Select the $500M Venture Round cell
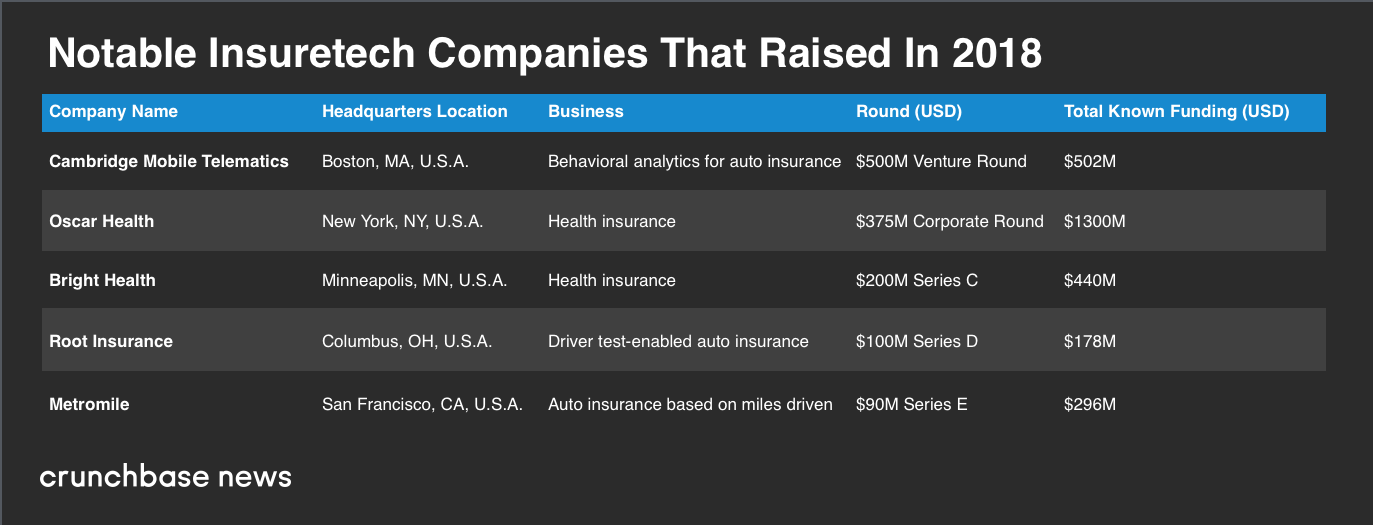 [940, 161]
